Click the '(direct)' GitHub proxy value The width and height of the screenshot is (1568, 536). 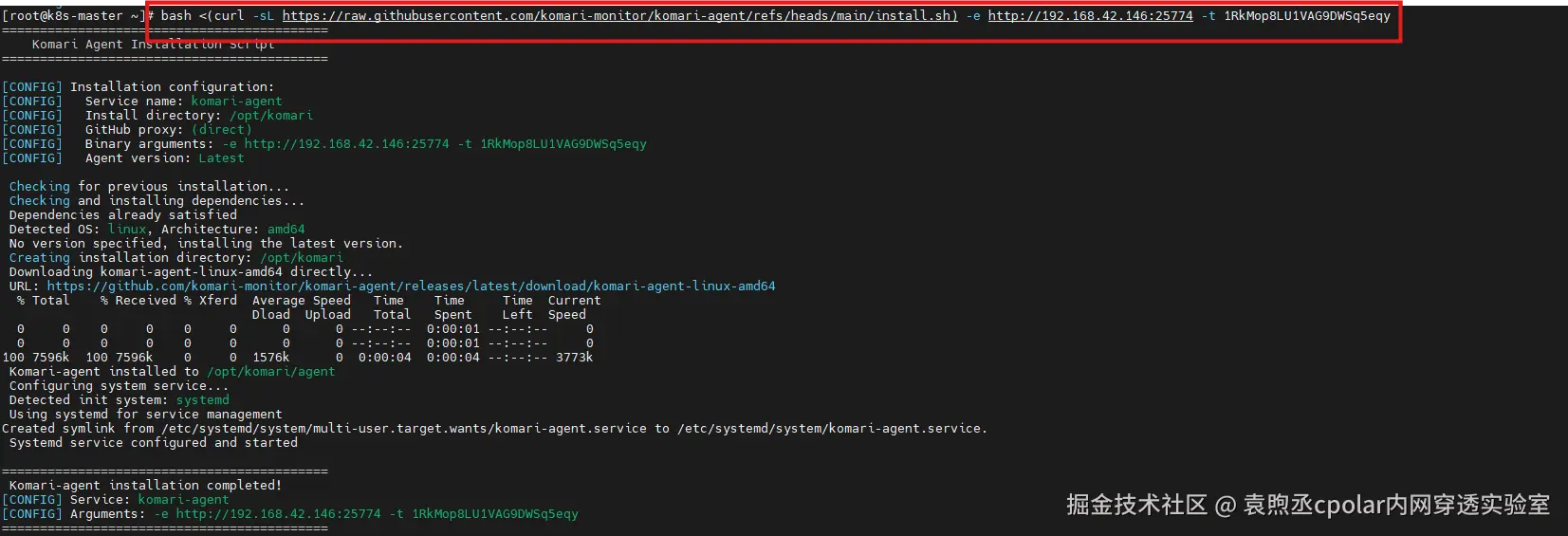(221, 130)
